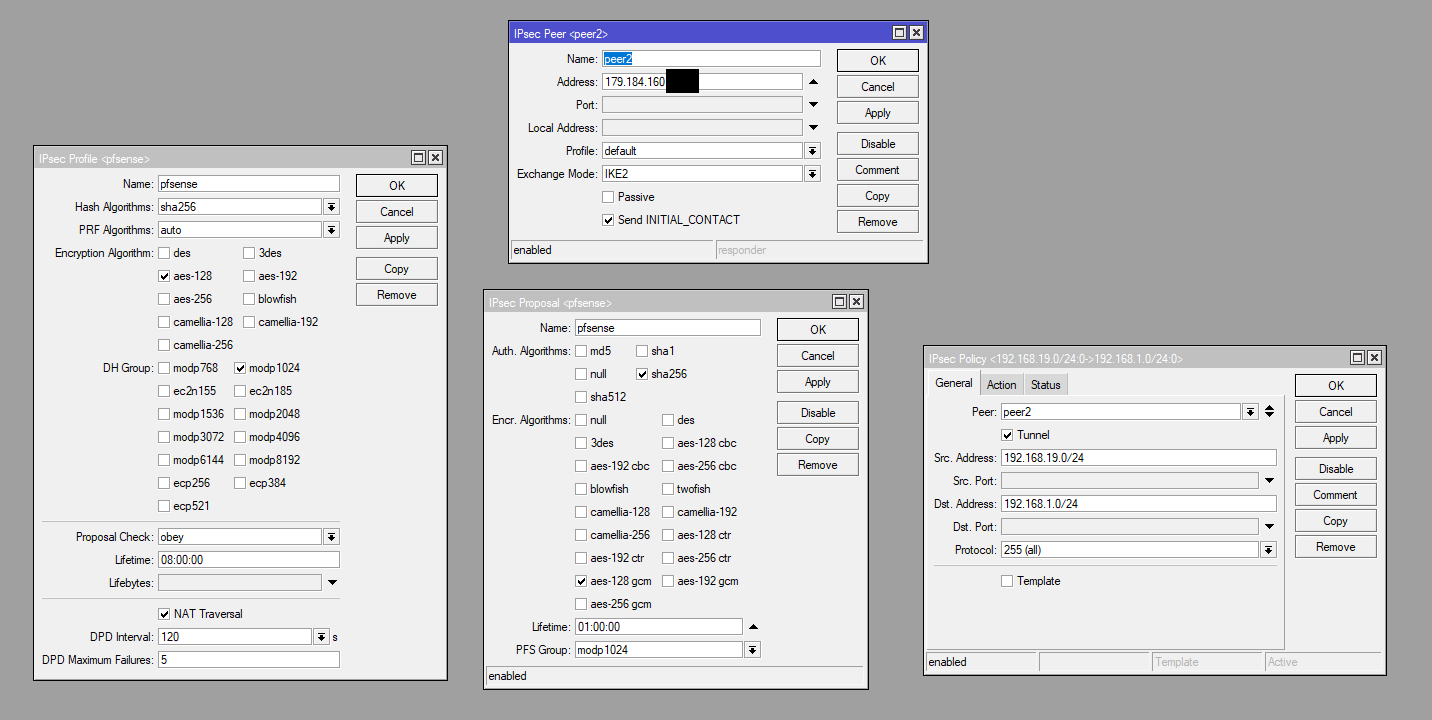Expand the Src. Port field in IPsec Policy
Image resolution: width=1432 pixels, height=720 pixels.
1269,481
